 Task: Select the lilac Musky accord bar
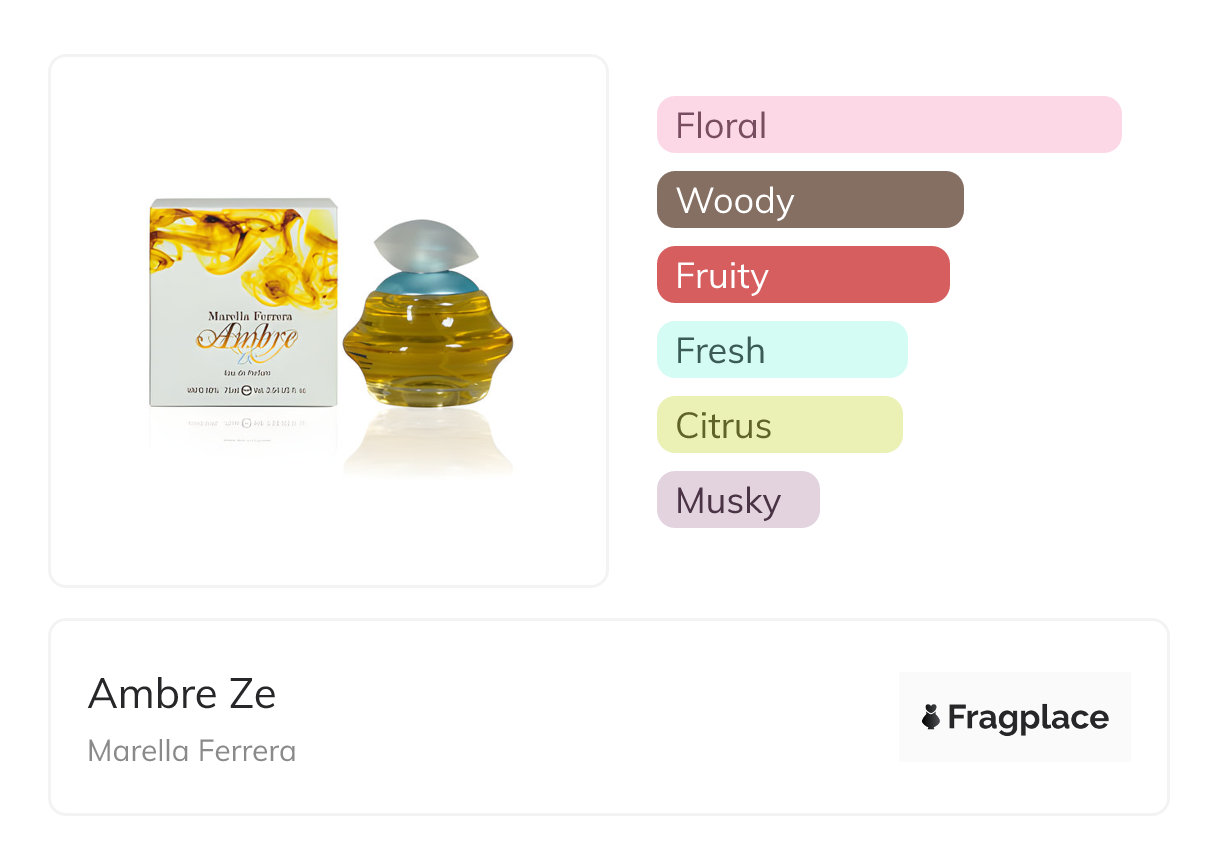coord(737,500)
